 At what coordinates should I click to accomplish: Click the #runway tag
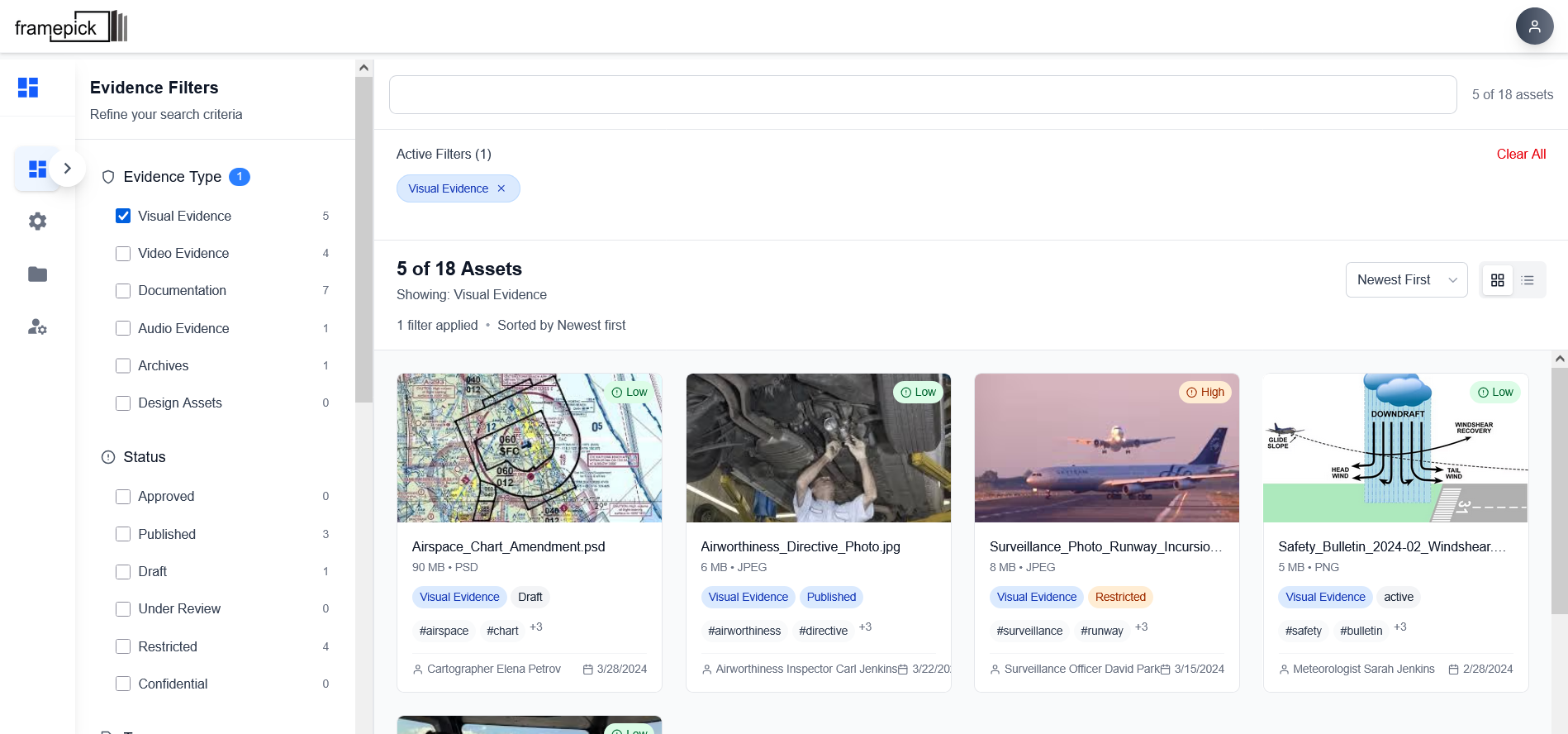(1102, 631)
